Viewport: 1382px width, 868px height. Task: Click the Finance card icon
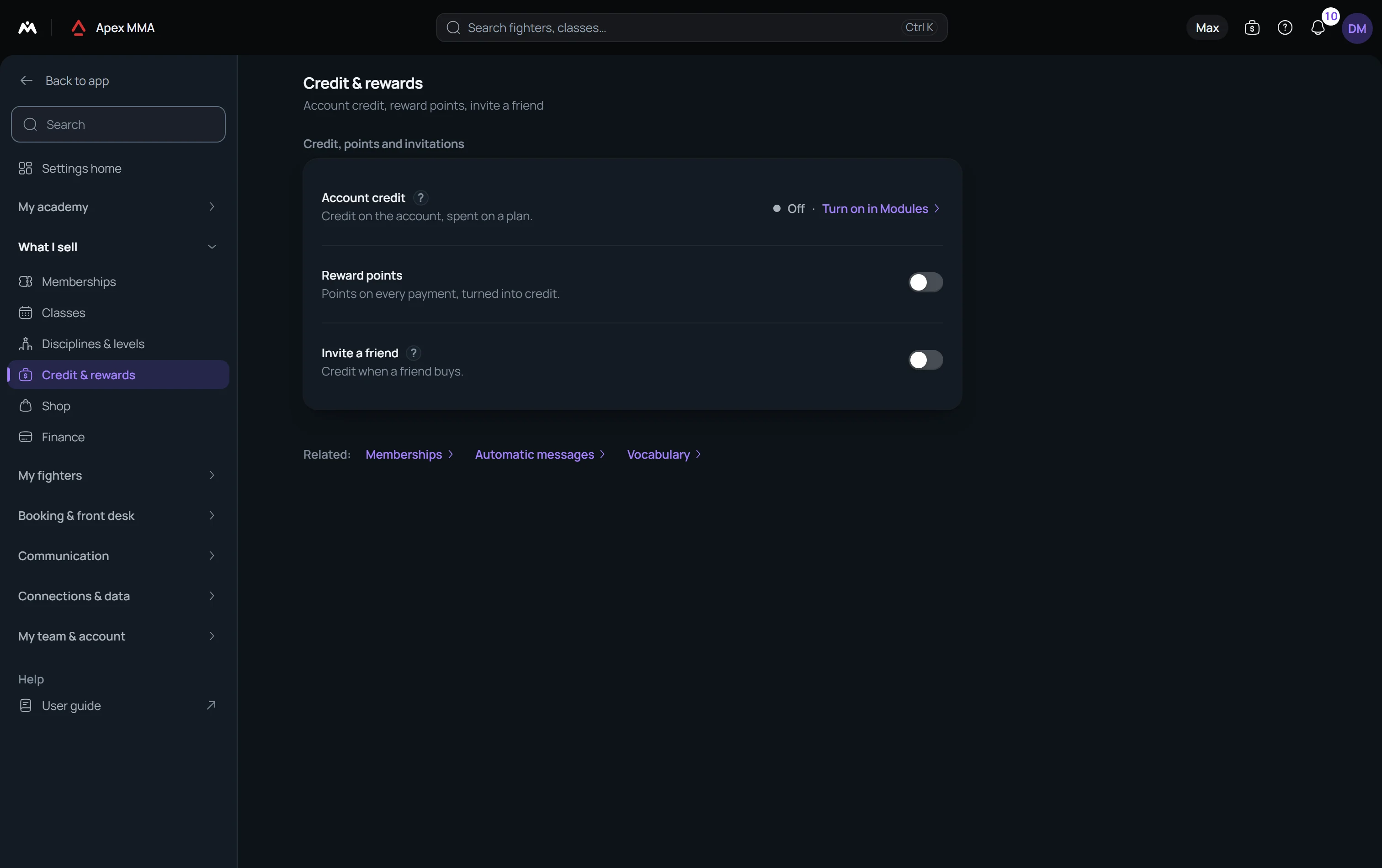tap(25, 437)
